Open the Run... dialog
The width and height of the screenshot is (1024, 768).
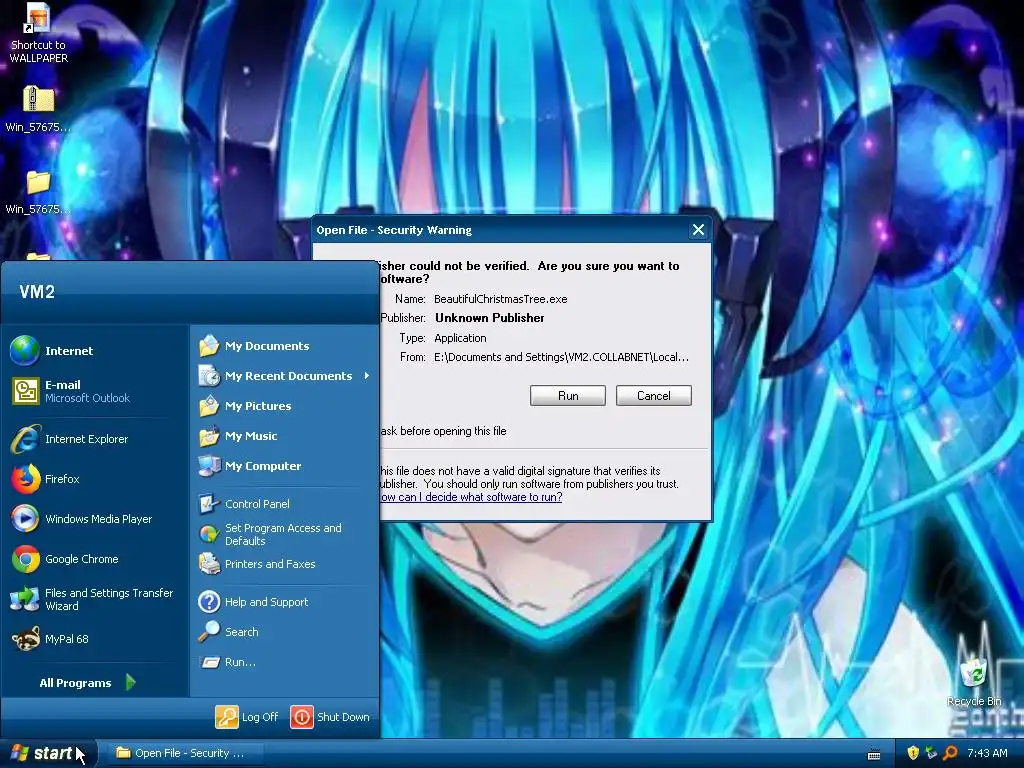pos(240,662)
